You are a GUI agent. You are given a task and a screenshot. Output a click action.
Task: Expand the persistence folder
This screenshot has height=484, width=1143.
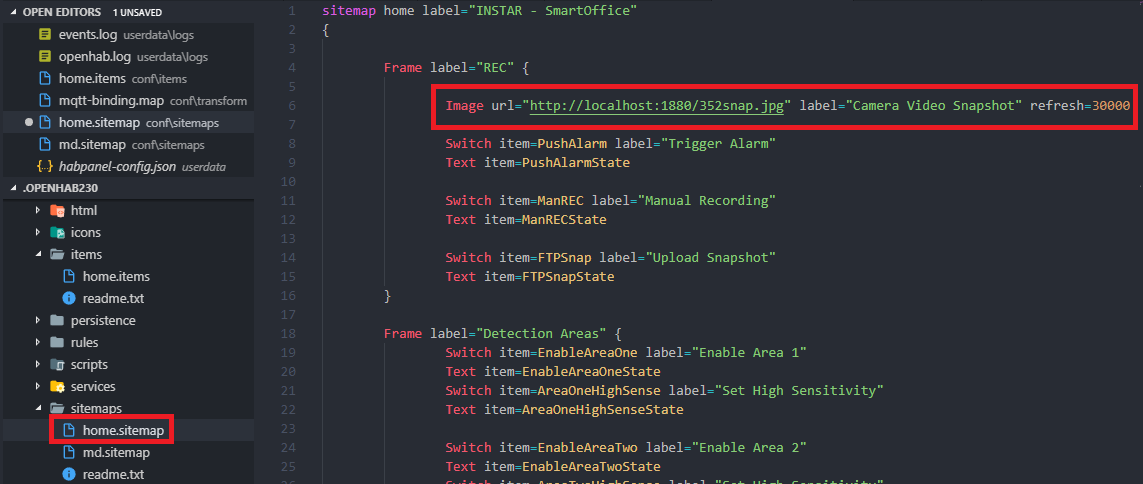39,321
